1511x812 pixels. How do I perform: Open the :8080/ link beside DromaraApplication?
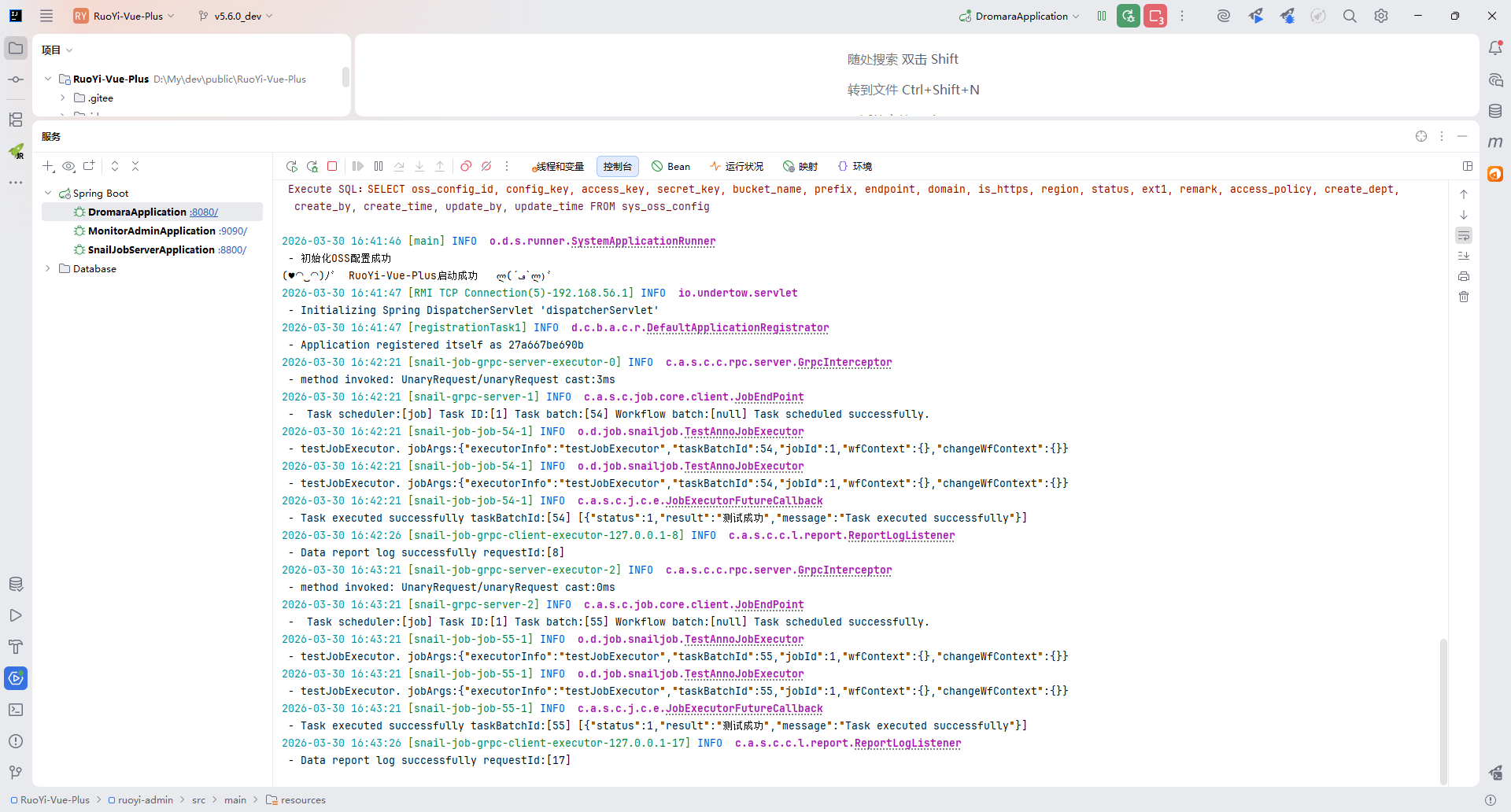pyautogui.click(x=204, y=212)
